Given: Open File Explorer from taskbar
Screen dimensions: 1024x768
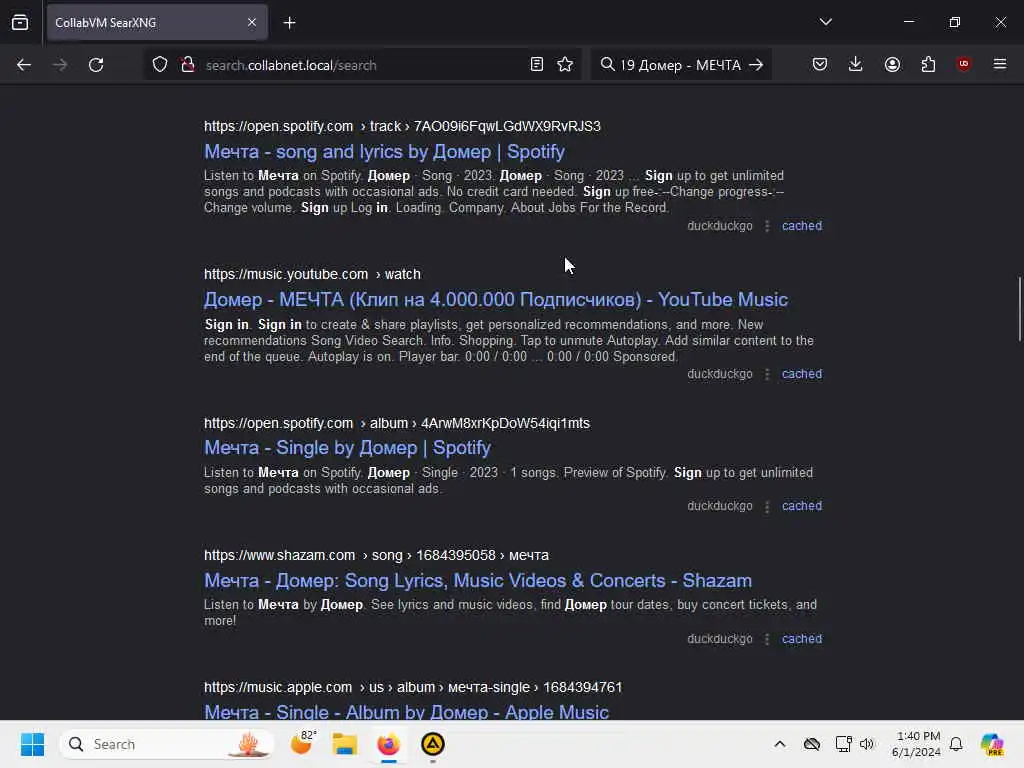Looking at the screenshot, I should point(344,744).
